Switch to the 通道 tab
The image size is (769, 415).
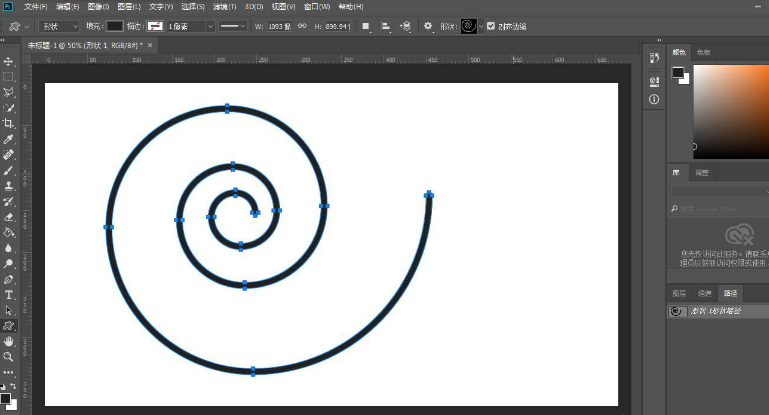pos(705,293)
